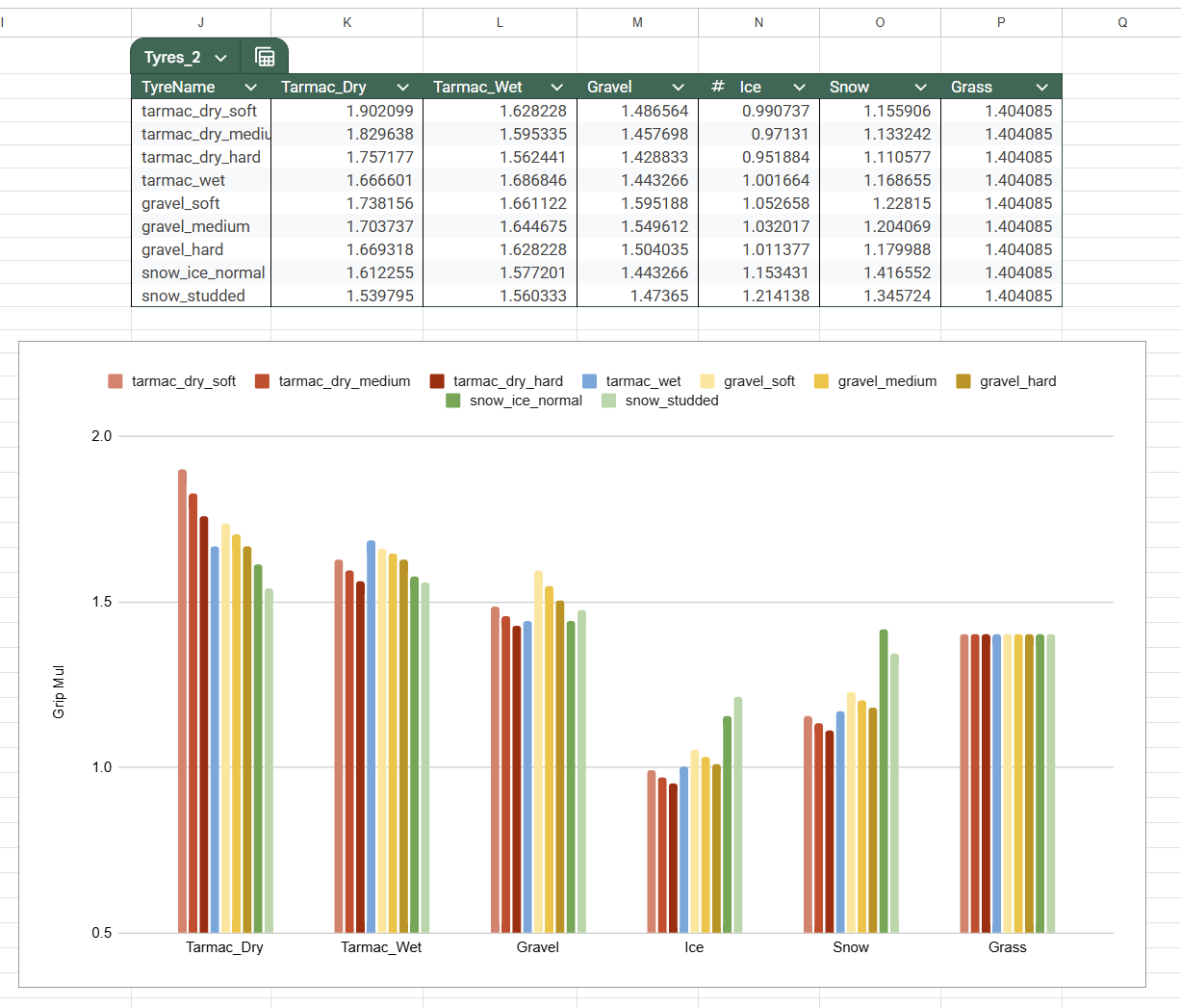Click the gravel_hard legend marker
This screenshot has width=1181, height=1008.
point(963,381)
